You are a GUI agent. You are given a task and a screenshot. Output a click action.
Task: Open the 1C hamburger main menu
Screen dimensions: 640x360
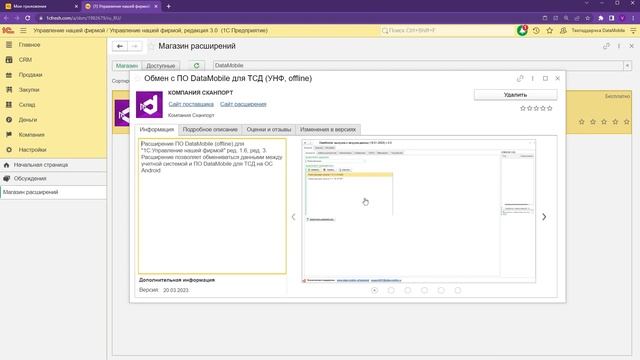(23, 31)
